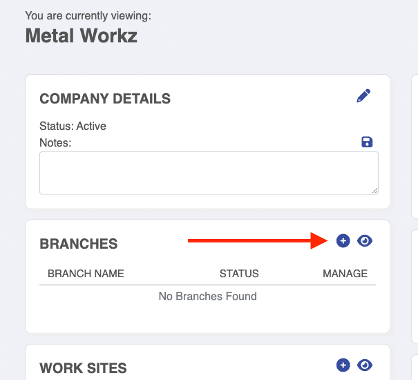Add a new work site with plus icon

(x=343, y=365)
